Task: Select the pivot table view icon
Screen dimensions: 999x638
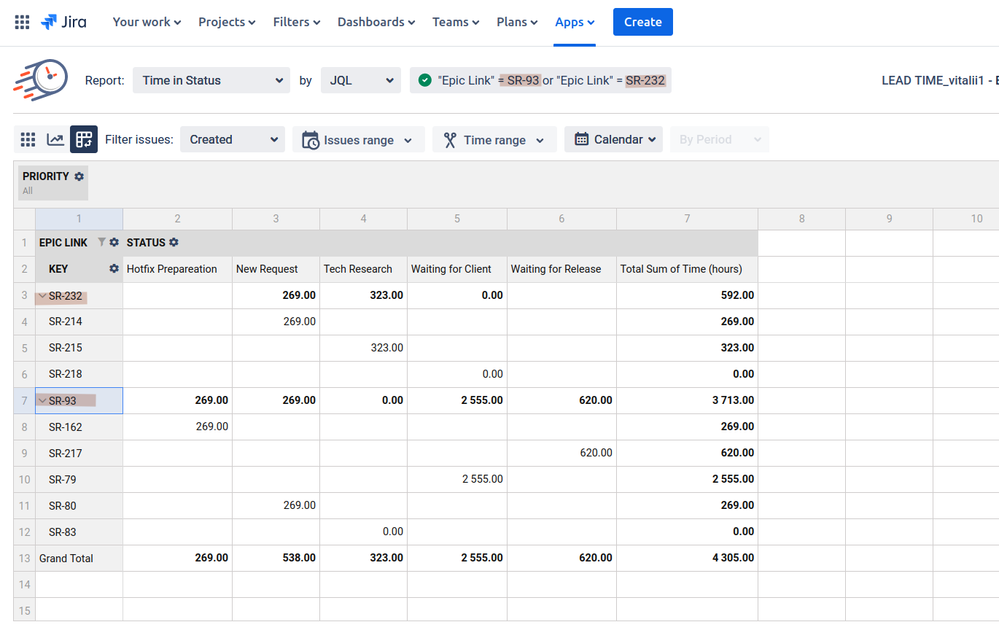Action: point(83,140)
